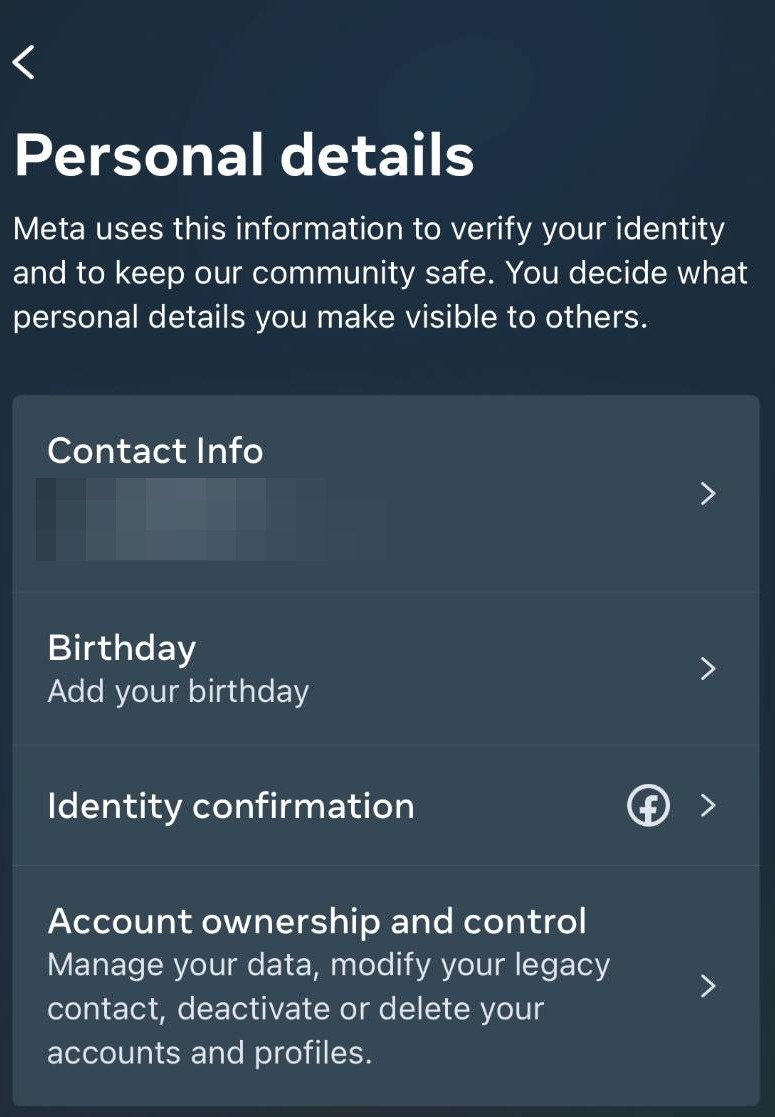Open the Contact Info label
775x1117 pixels.
click(155, 451)
